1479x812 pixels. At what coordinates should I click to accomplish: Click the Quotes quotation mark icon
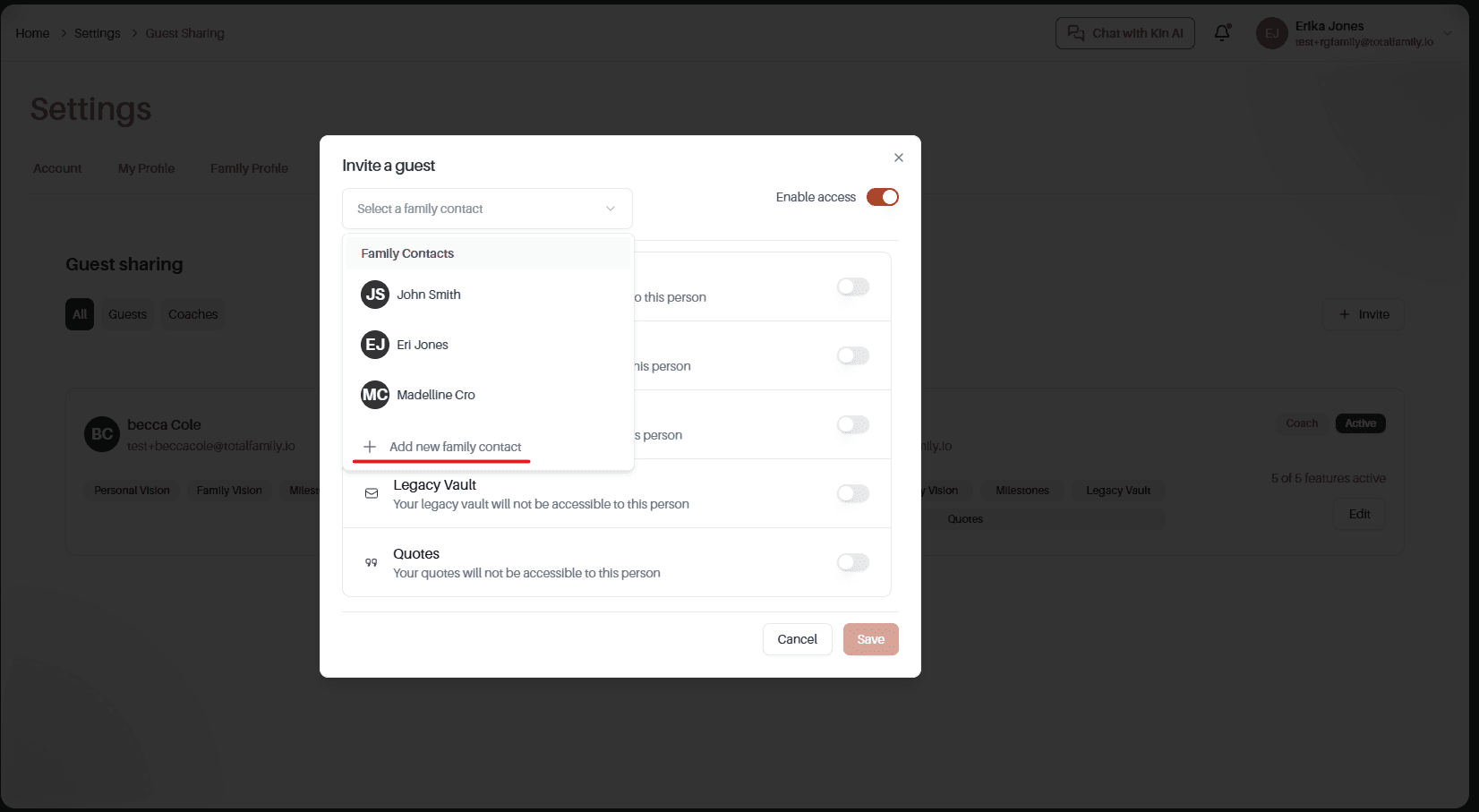372,562
